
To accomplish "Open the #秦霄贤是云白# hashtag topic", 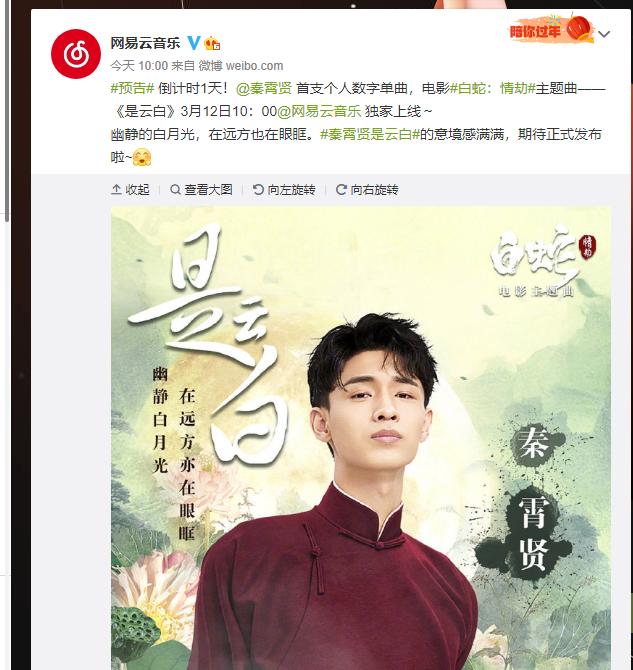I will pyautogui.click(x=370, y=135).
